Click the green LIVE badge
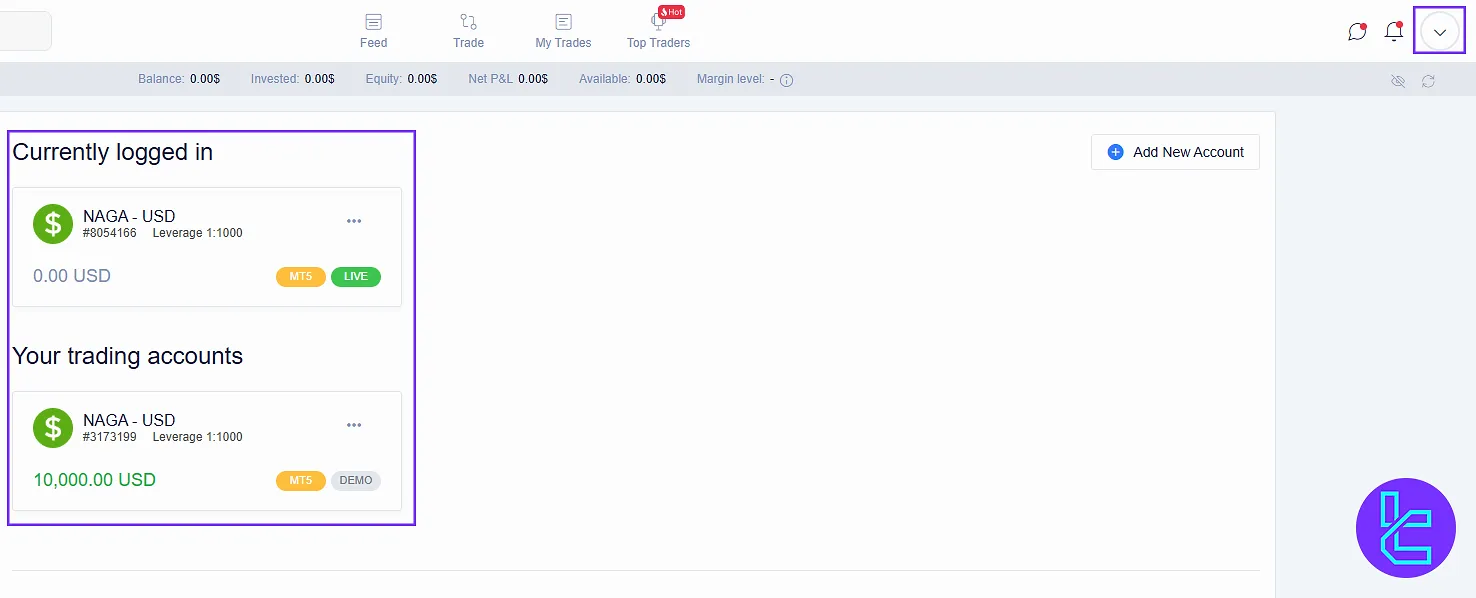 tap(355, 277)
